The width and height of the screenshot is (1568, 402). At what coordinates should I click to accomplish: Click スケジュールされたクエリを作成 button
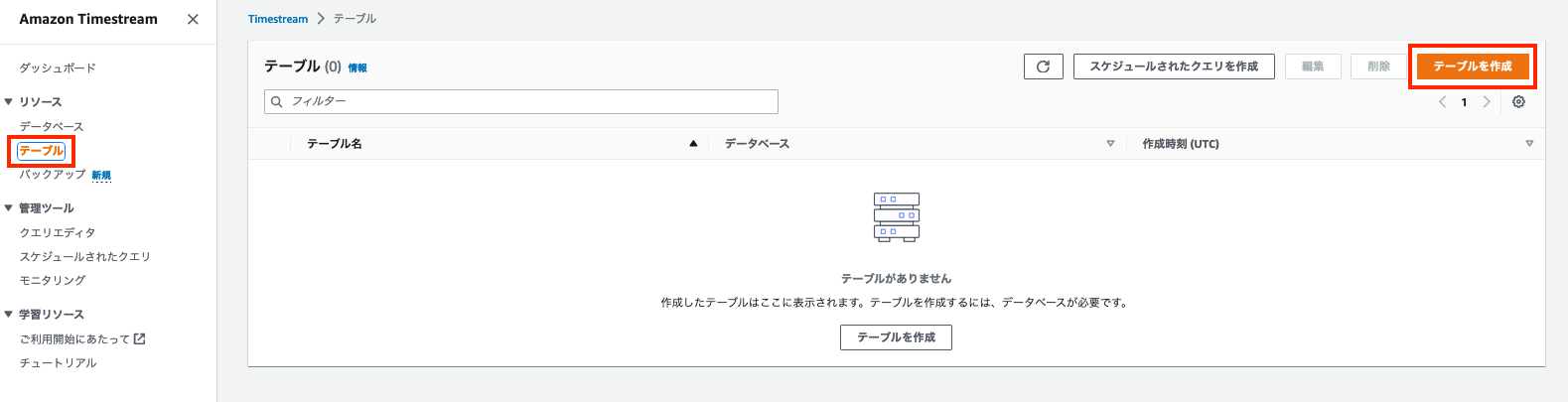point(1174,67)
